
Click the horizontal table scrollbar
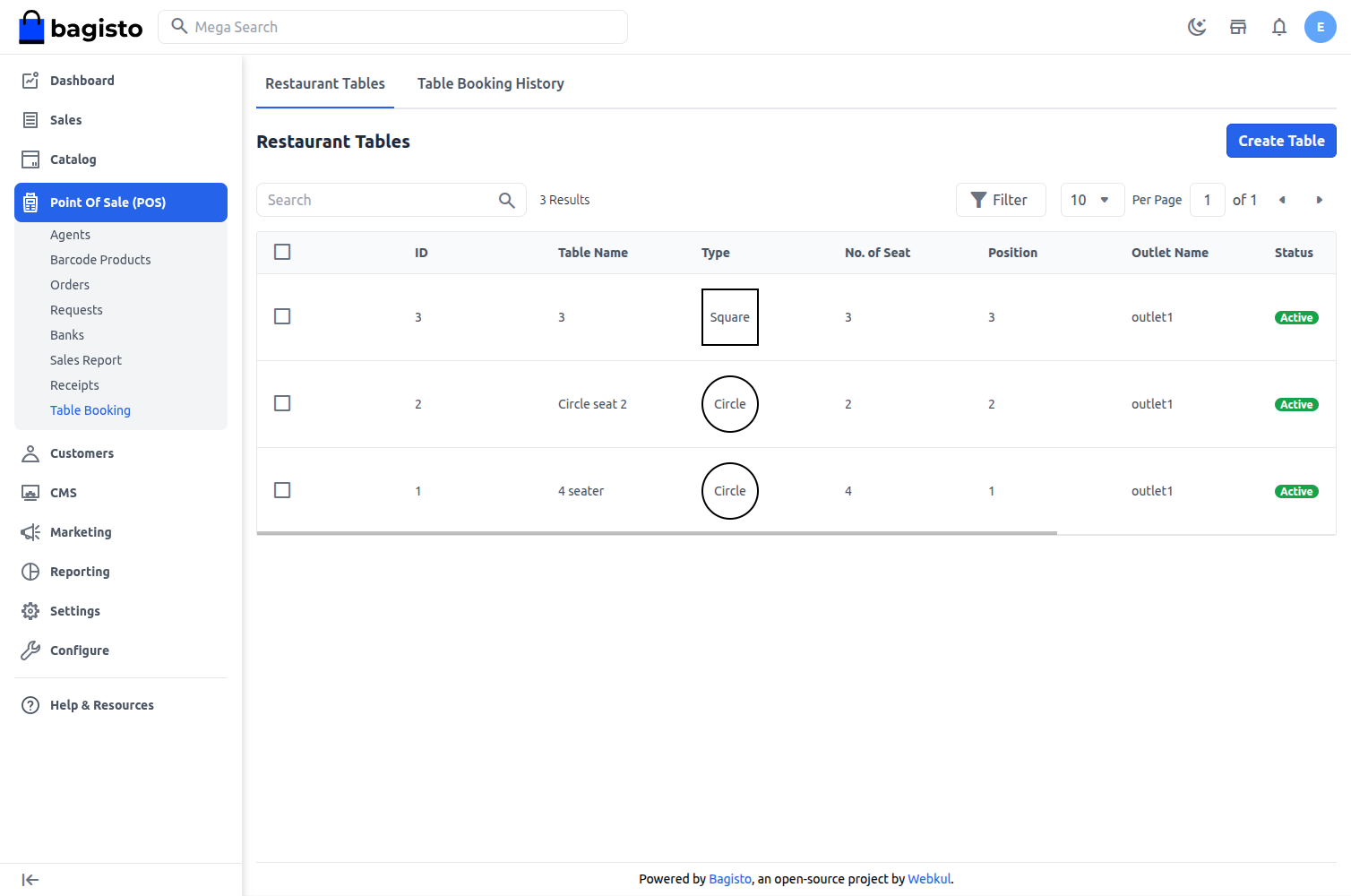(657, 533)
